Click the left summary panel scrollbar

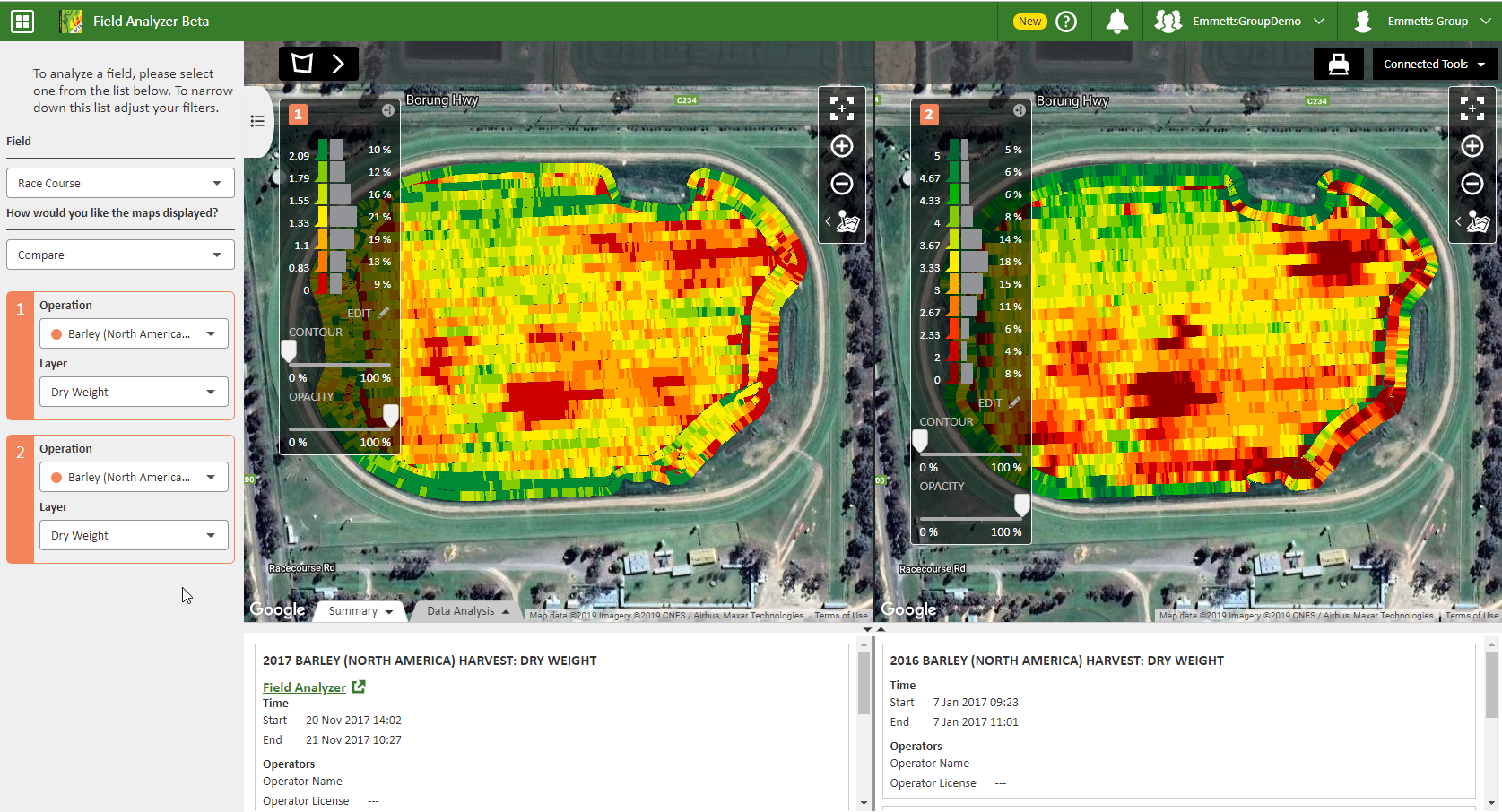point(864,683)
